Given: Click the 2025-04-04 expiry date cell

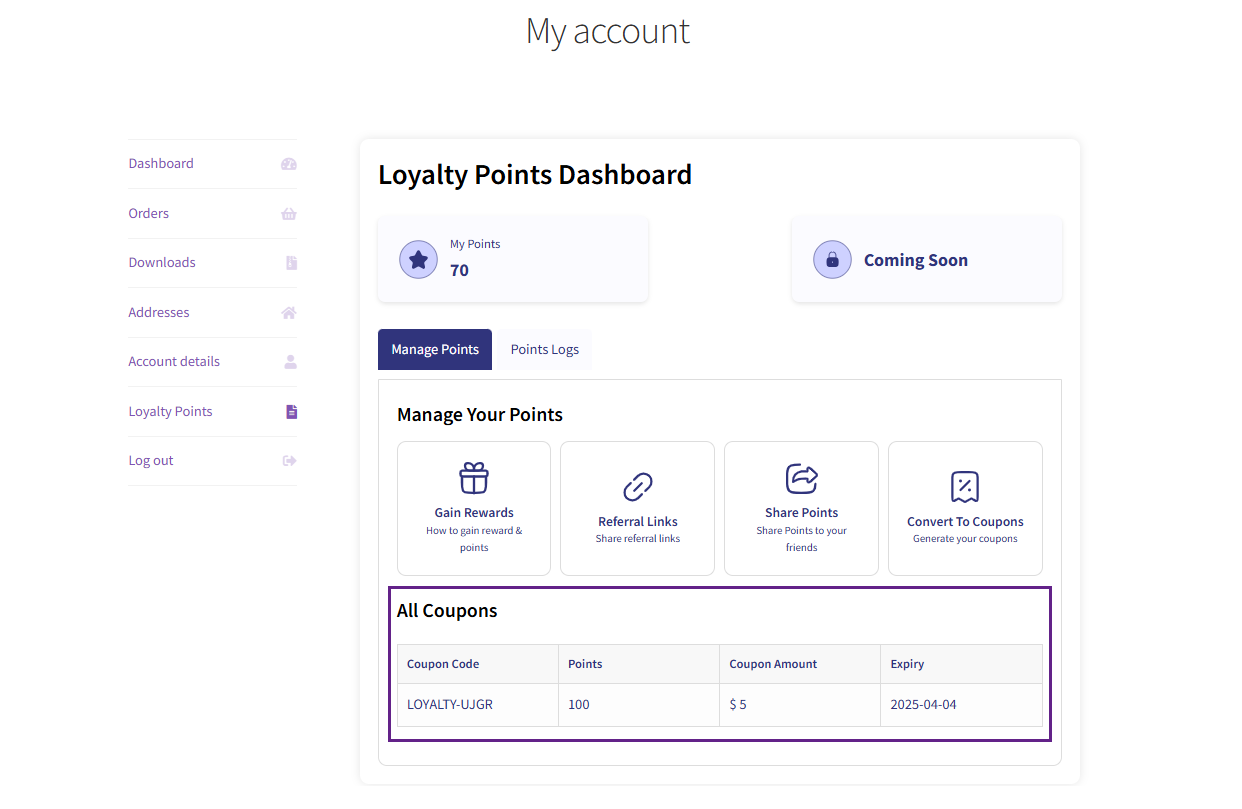Looking at the screenshot, I should pyautogui.click(x=961, y=705).
